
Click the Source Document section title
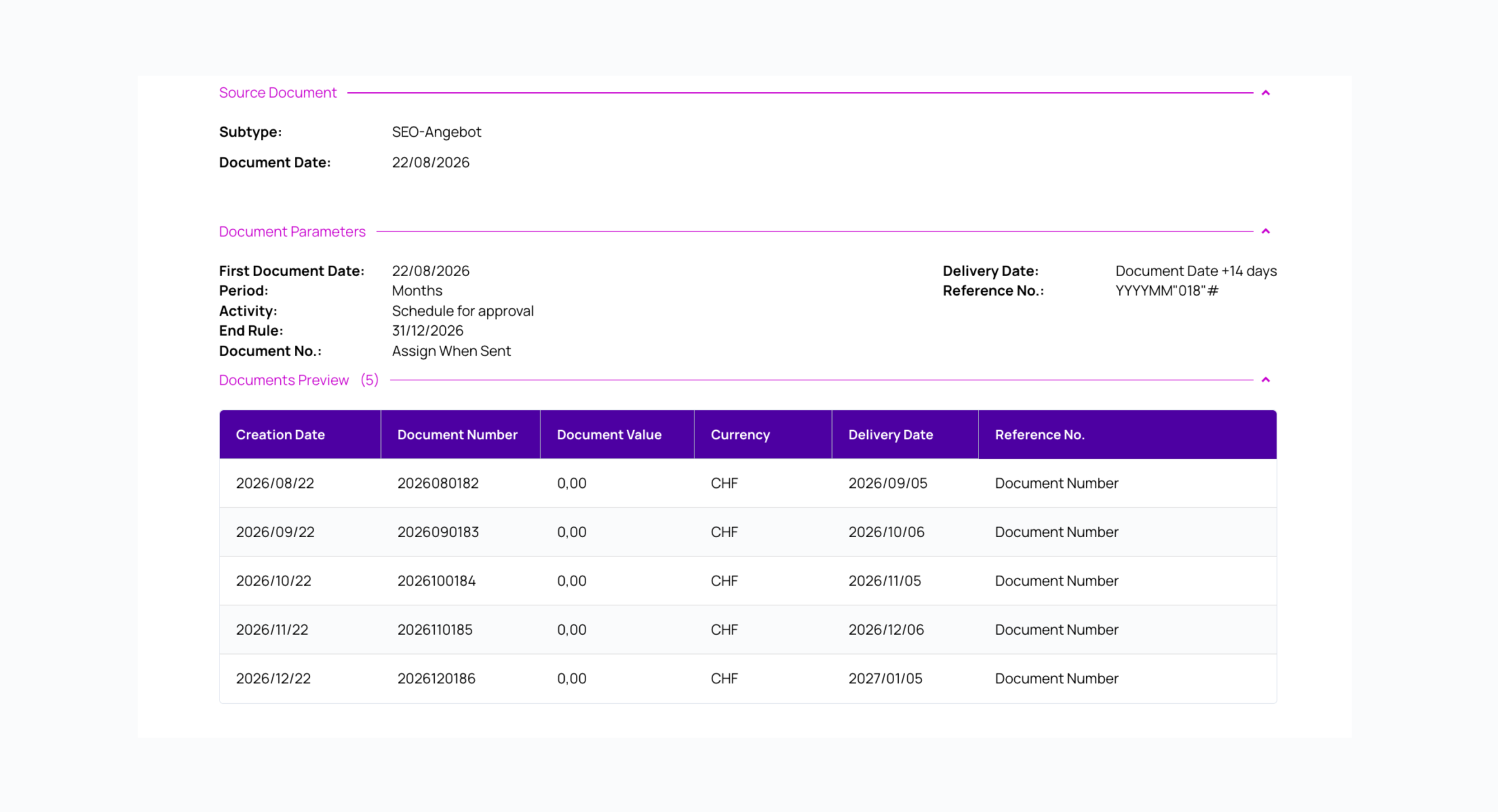tap(277, 92)
